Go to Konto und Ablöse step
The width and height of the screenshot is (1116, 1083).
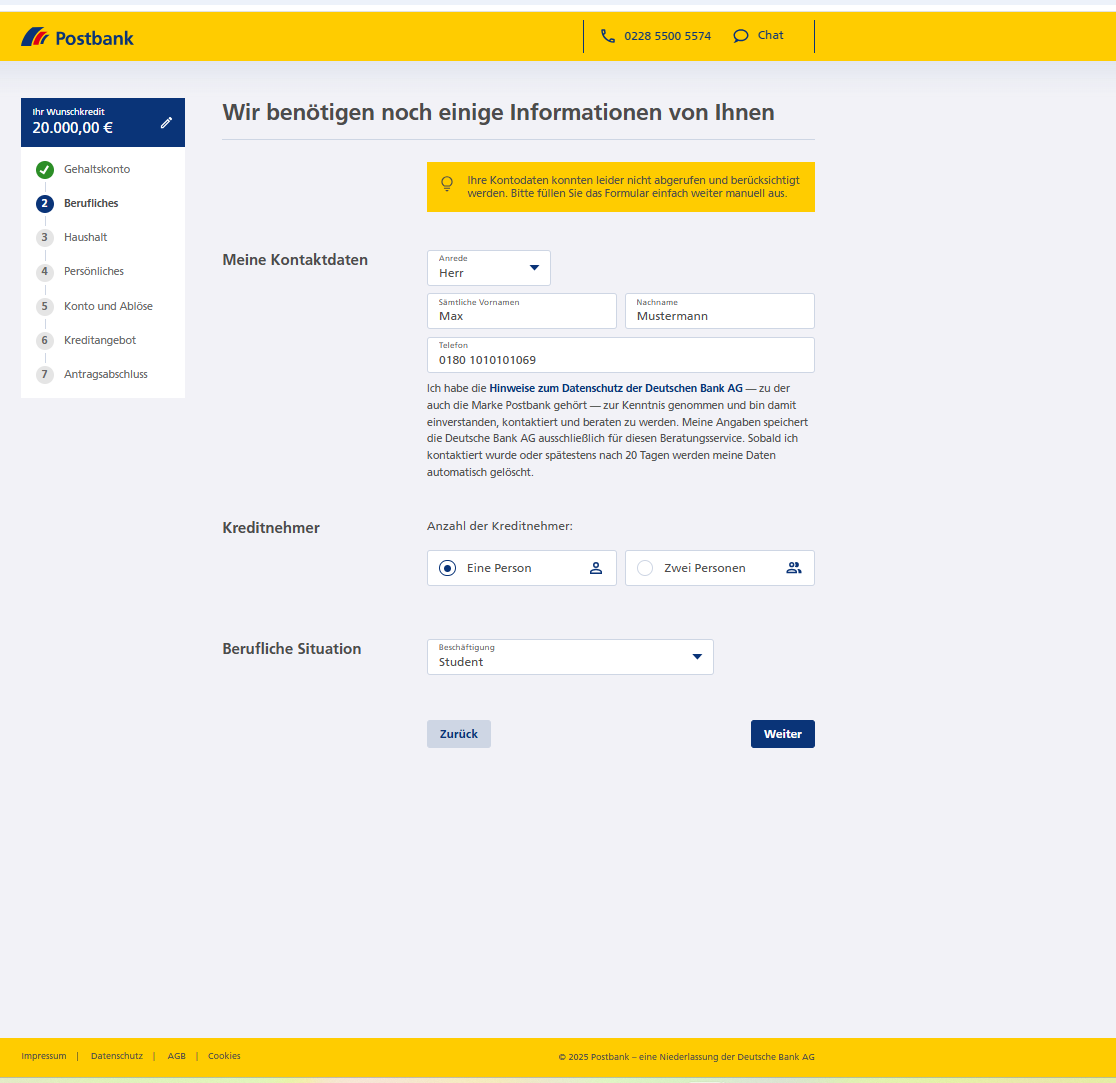coord(108,306)
